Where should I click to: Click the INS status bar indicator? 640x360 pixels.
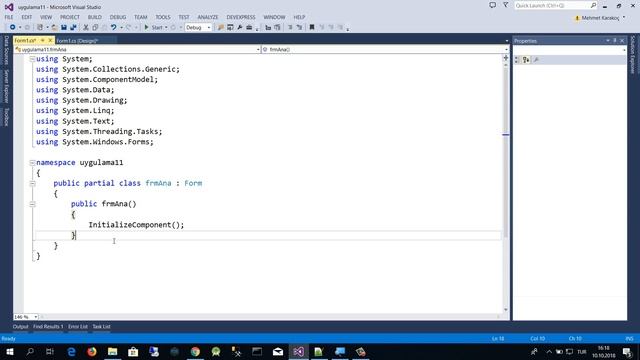coord(629,338)
